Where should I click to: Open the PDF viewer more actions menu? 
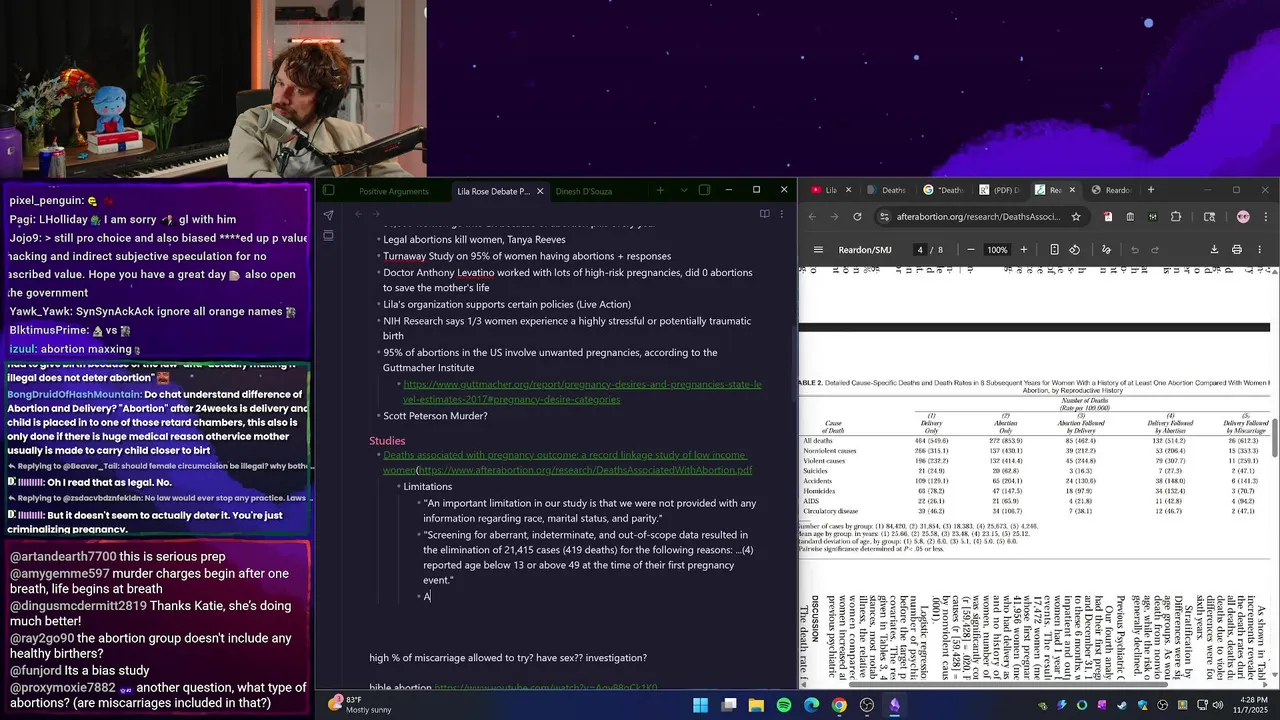click(x=1259, y=250)
